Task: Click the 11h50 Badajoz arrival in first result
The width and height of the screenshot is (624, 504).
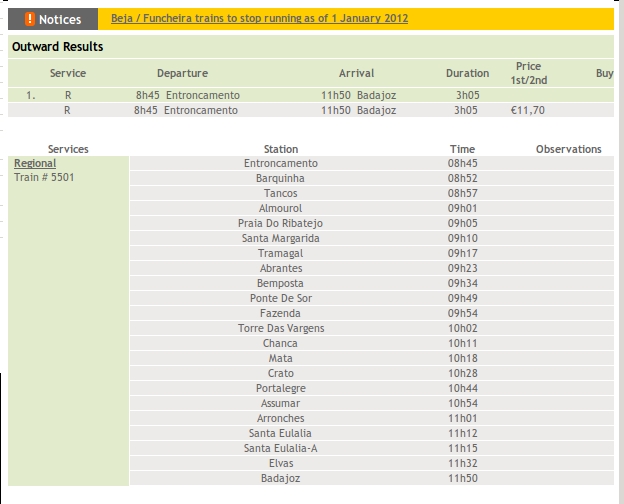Action: click(x=358, y=95)
